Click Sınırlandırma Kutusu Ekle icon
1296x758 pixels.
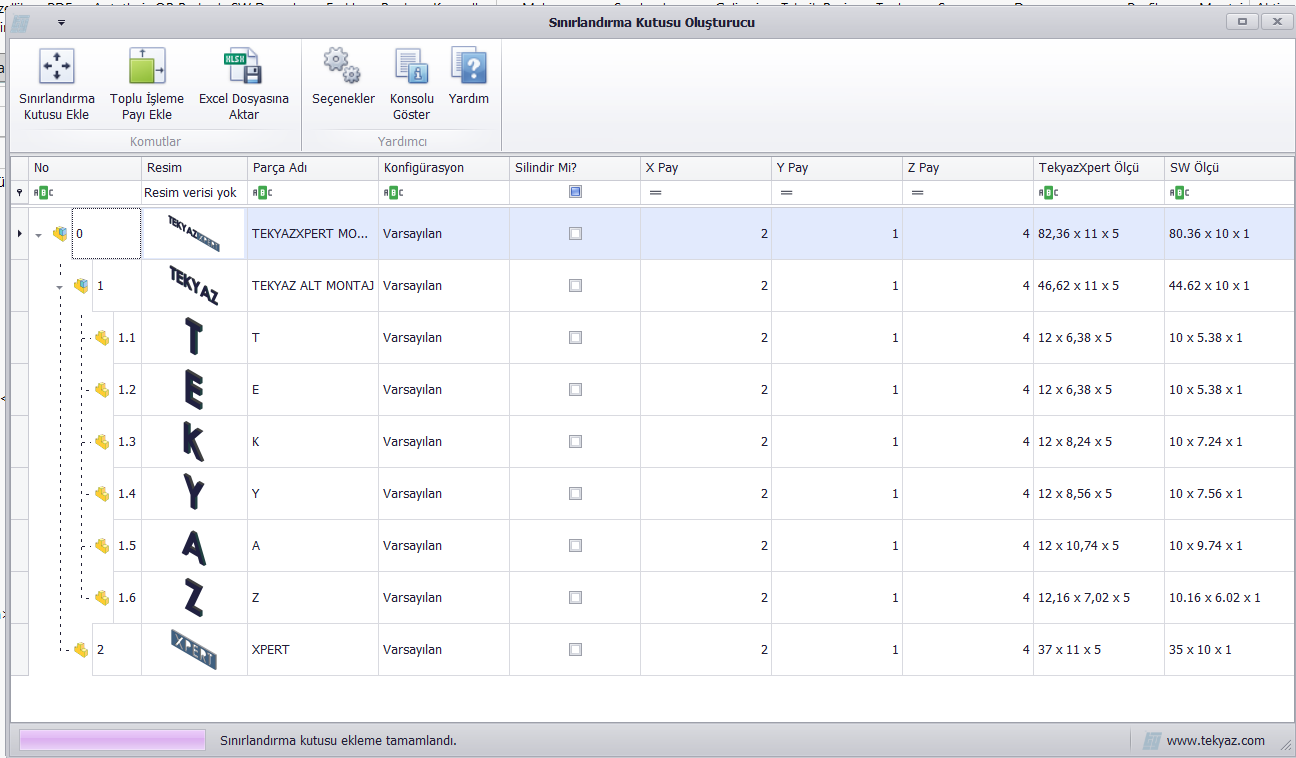[57, 66]
